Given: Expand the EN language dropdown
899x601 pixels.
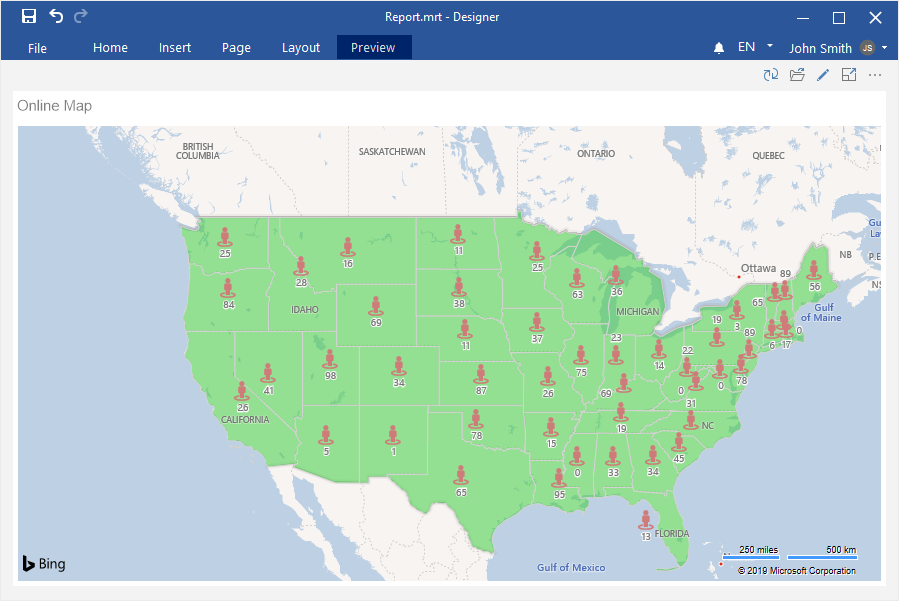Looking at the screenshot, I should [x=769, y=46].
